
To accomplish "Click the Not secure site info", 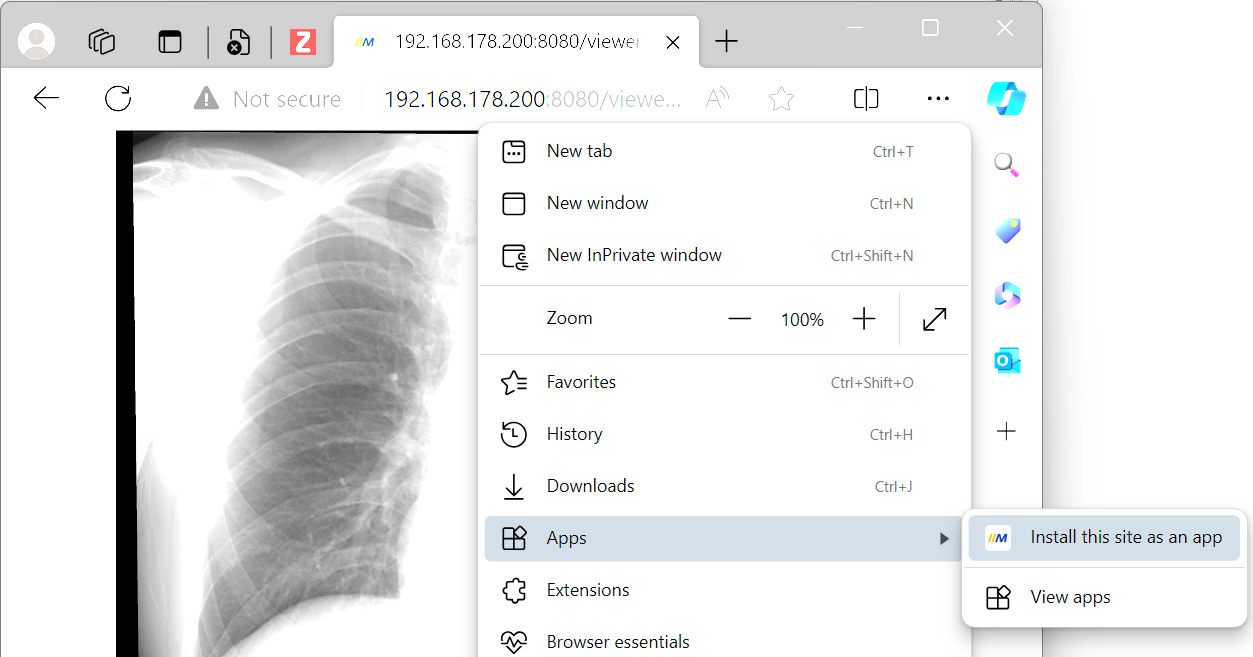I will [268, 99].
